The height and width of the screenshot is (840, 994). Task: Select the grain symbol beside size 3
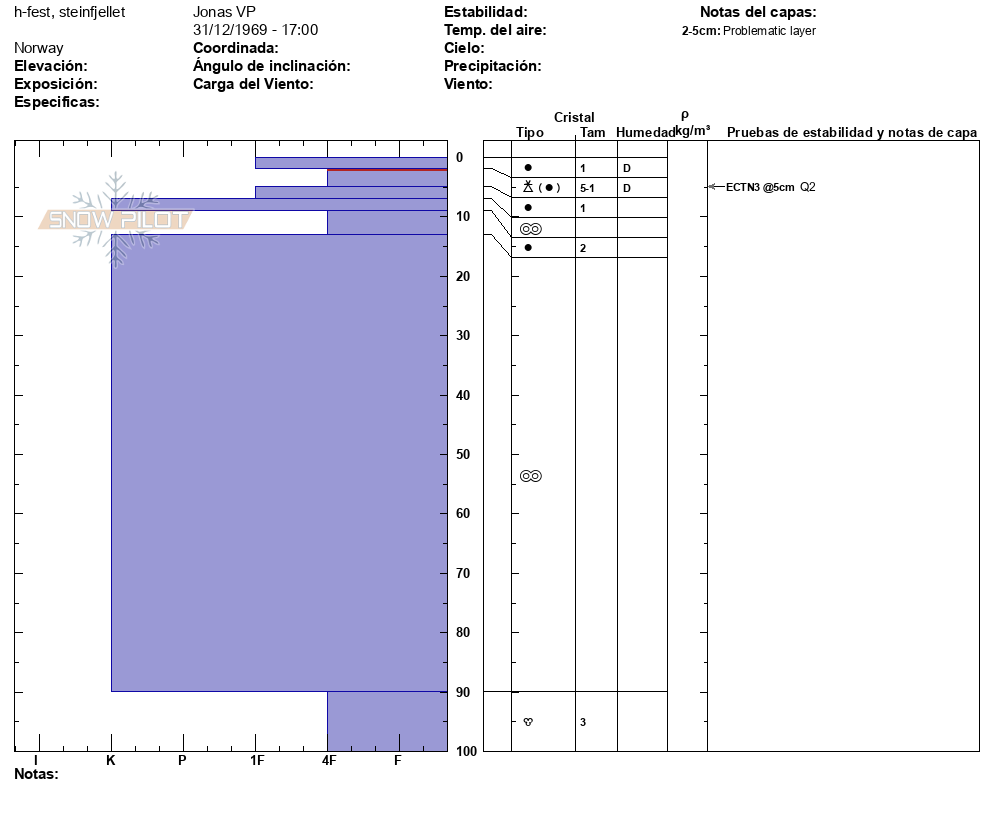point(528,722)
